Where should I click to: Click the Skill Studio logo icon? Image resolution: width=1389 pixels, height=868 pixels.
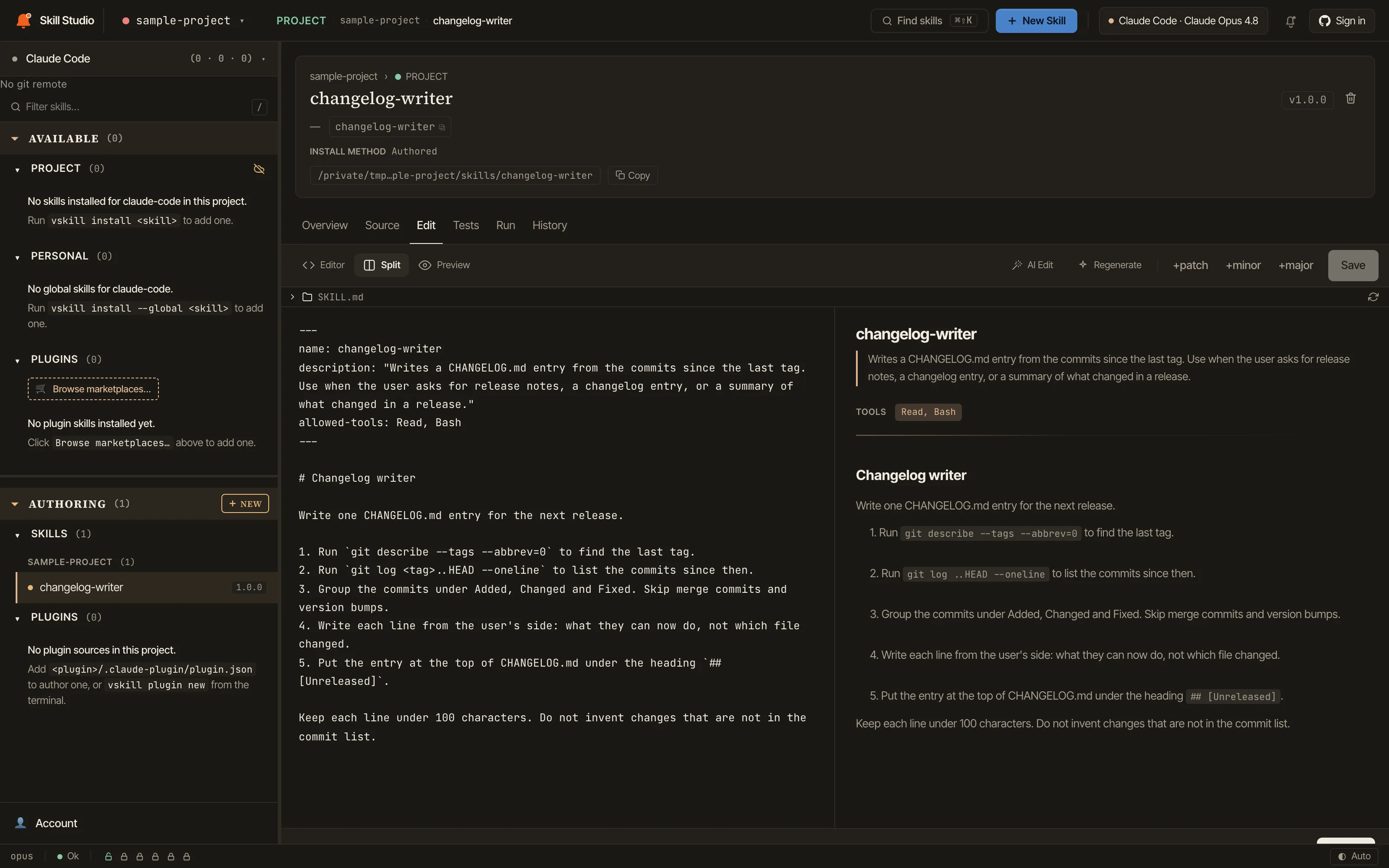pos(23,20)
